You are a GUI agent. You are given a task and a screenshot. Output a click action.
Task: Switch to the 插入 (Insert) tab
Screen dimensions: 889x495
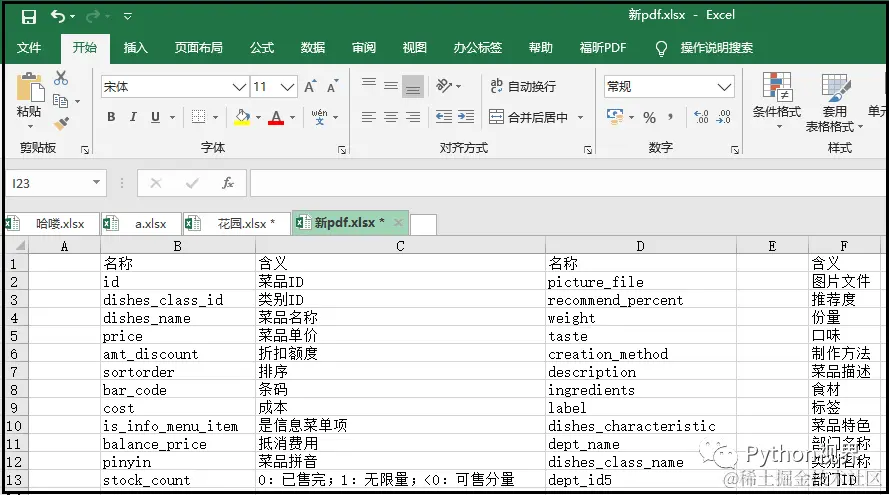[136, 48]
